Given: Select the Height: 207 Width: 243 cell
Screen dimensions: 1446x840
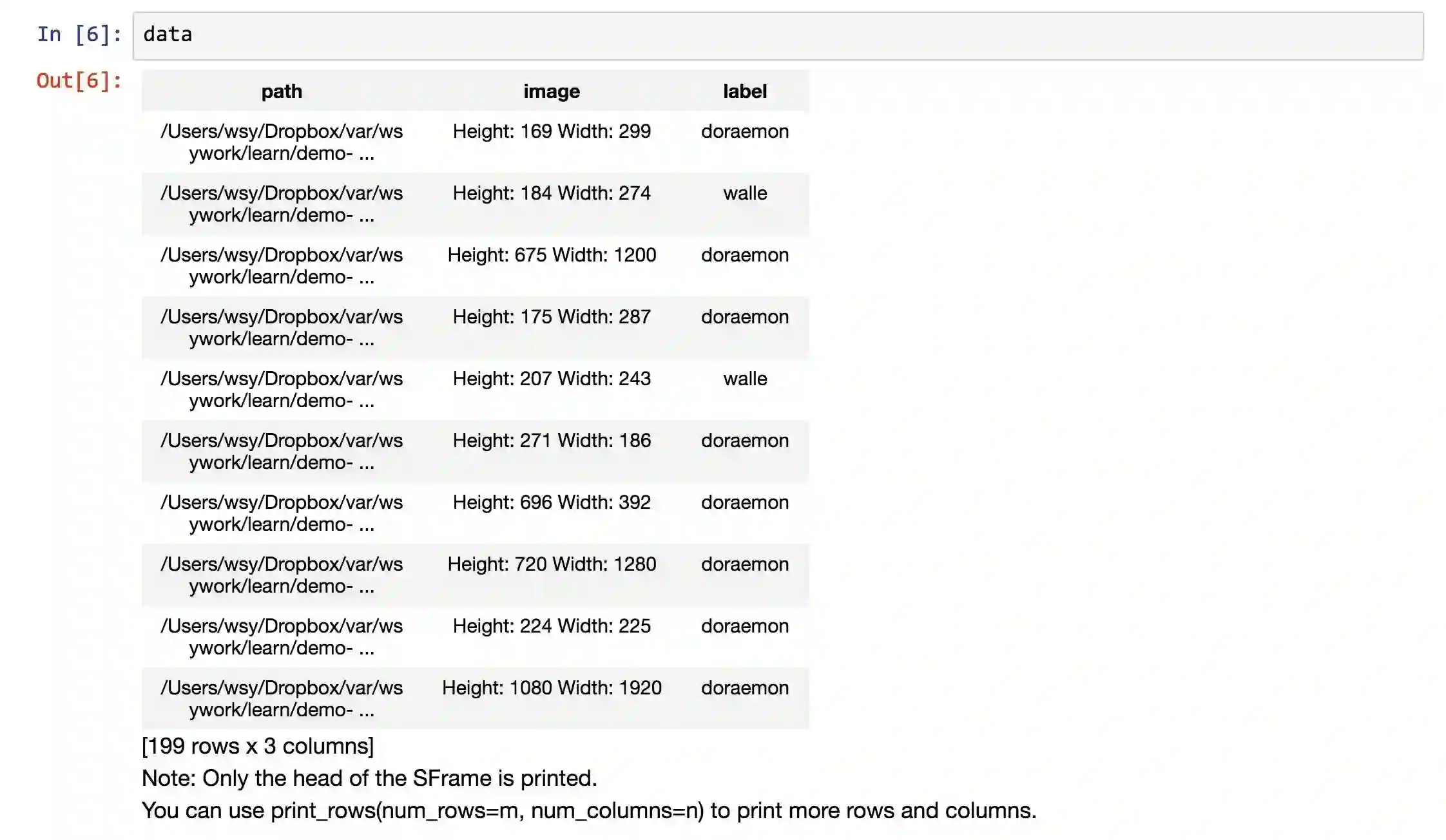Looking at the screenshot, I should pyautogui.click(x=552, y=379).
